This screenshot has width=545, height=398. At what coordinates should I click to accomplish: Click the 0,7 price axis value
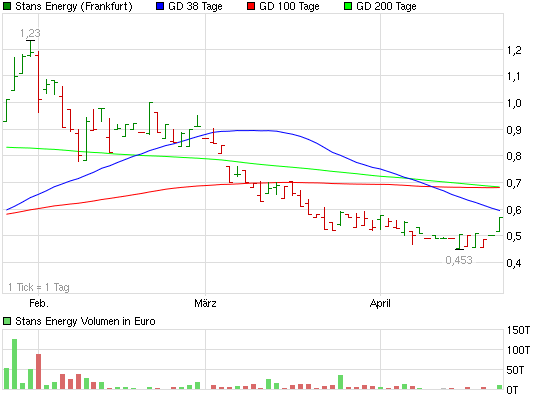click(514, 183)
